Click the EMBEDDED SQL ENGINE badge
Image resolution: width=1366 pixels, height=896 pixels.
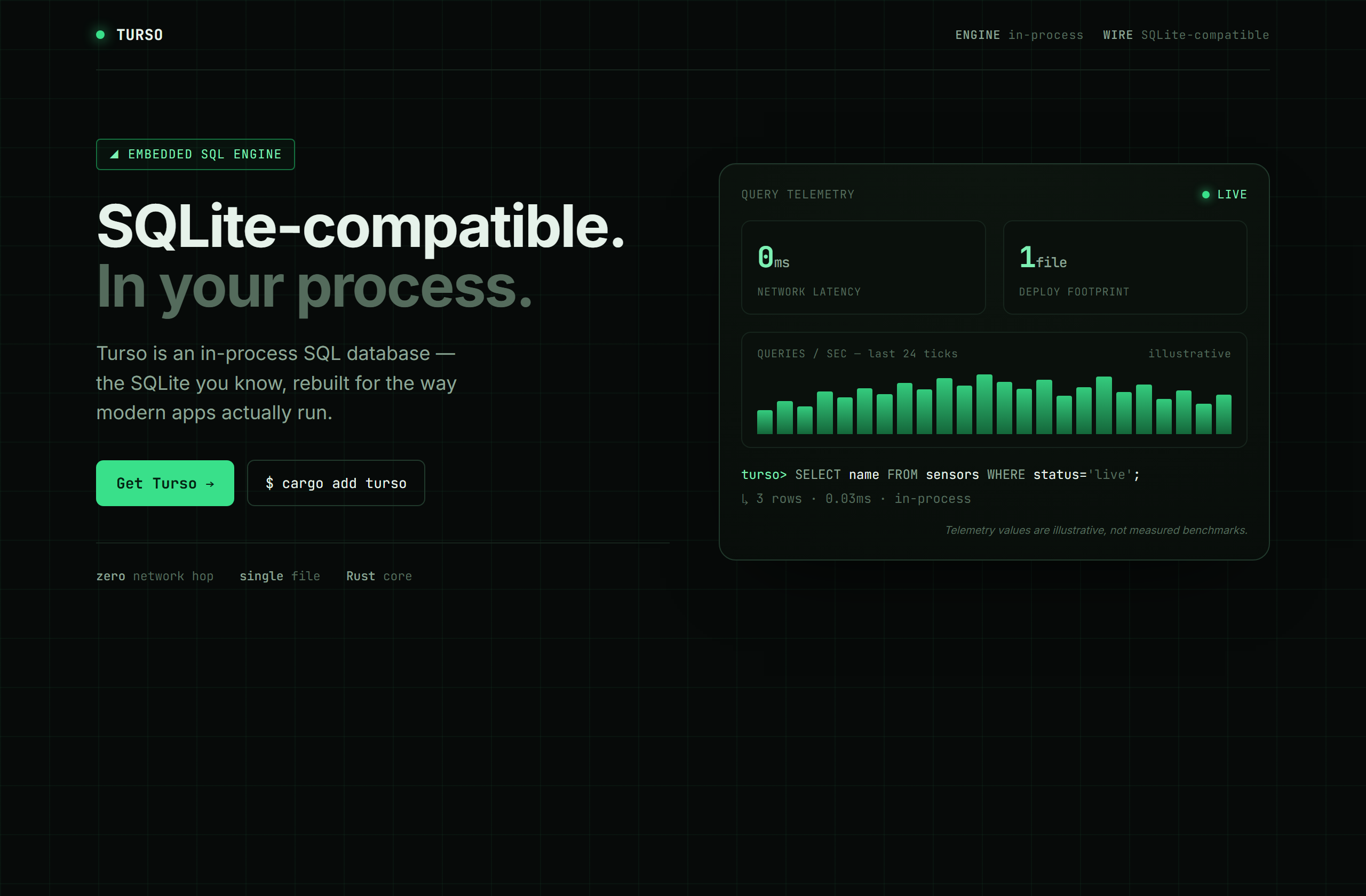pos(195,154)
